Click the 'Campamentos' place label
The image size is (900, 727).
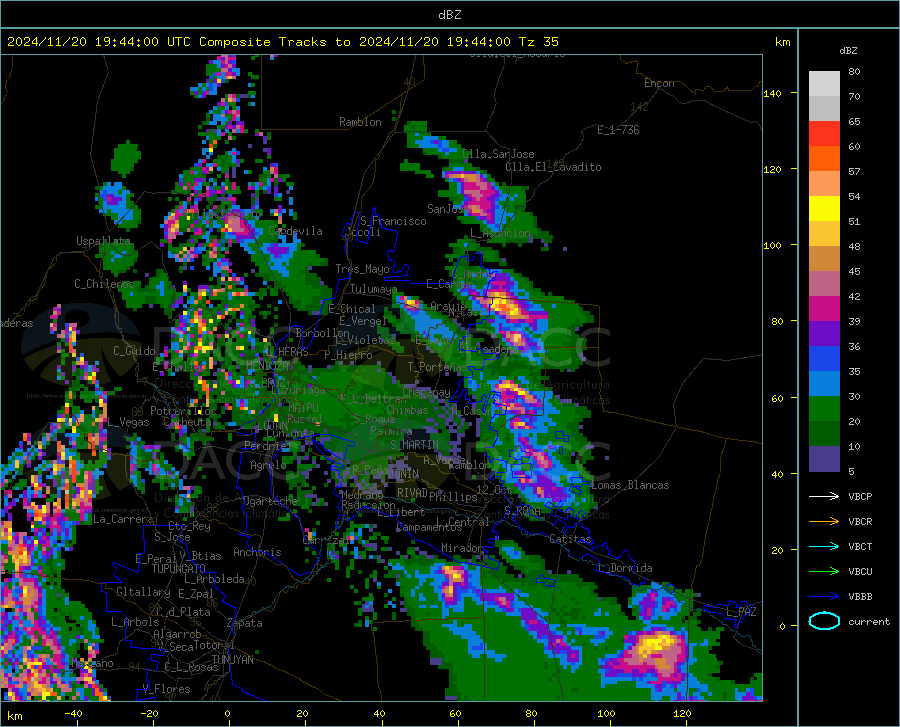(429, 527)
